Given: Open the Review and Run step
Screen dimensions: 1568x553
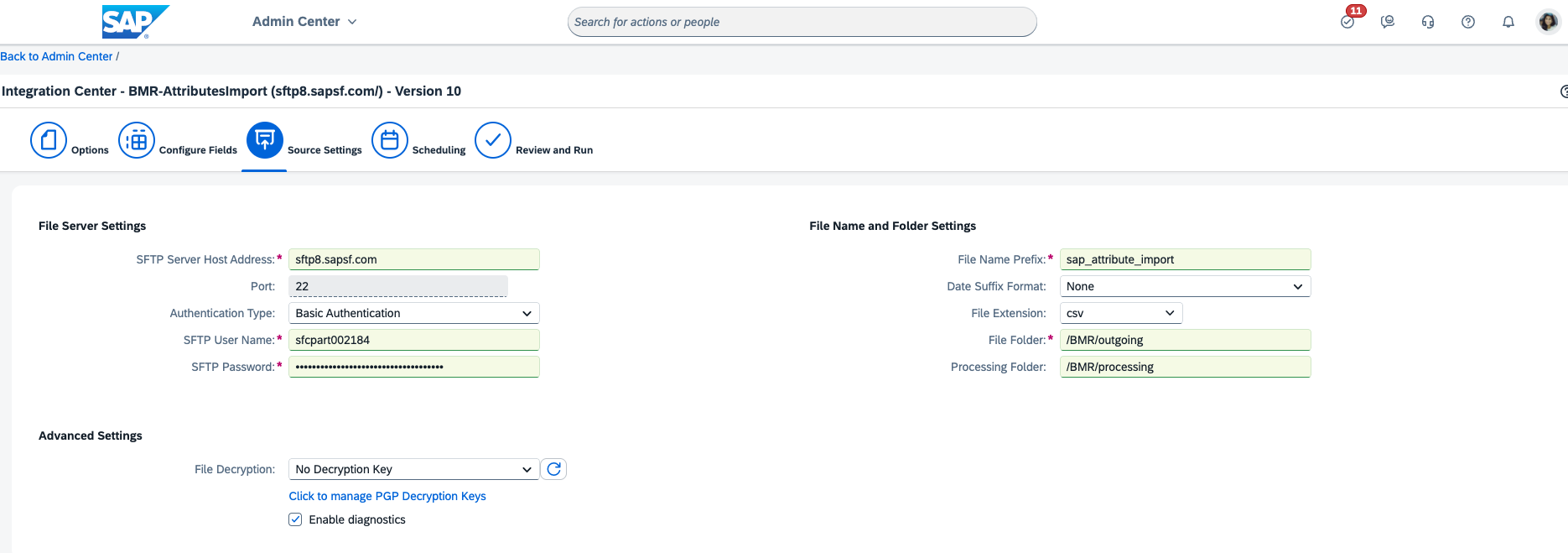Looking at the screenshot, I should click(x=493, y=140).
